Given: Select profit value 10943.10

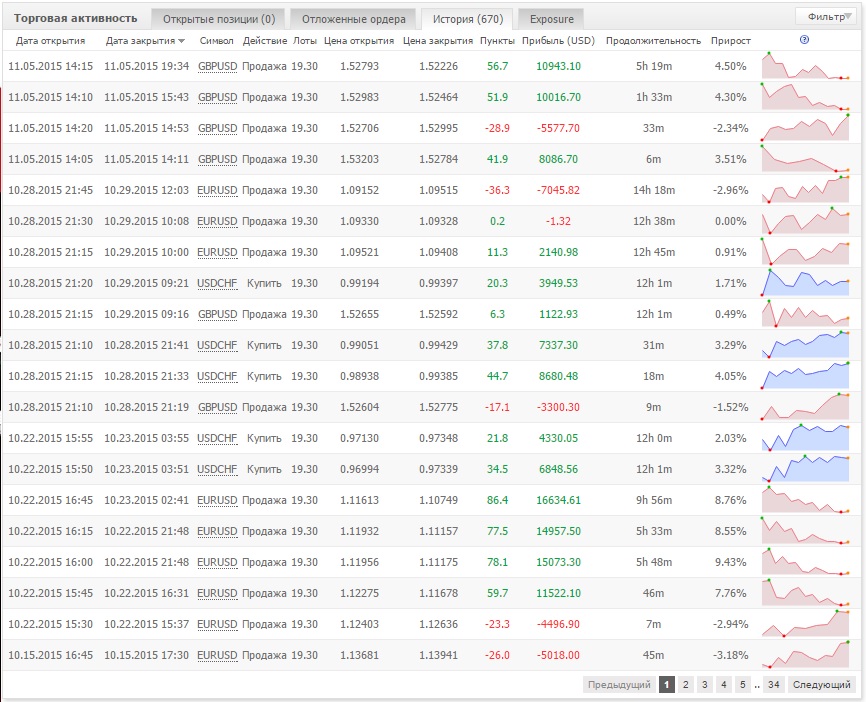Looking at the screenshot, I should [x=558, y=66].
